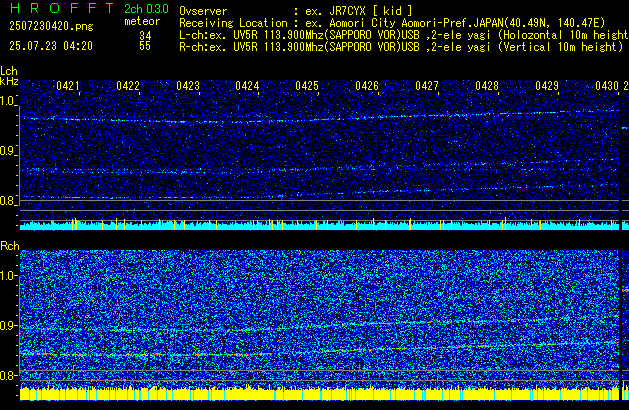
Task: Click the cyan Lch signal level bar
Action: (319, 225)
